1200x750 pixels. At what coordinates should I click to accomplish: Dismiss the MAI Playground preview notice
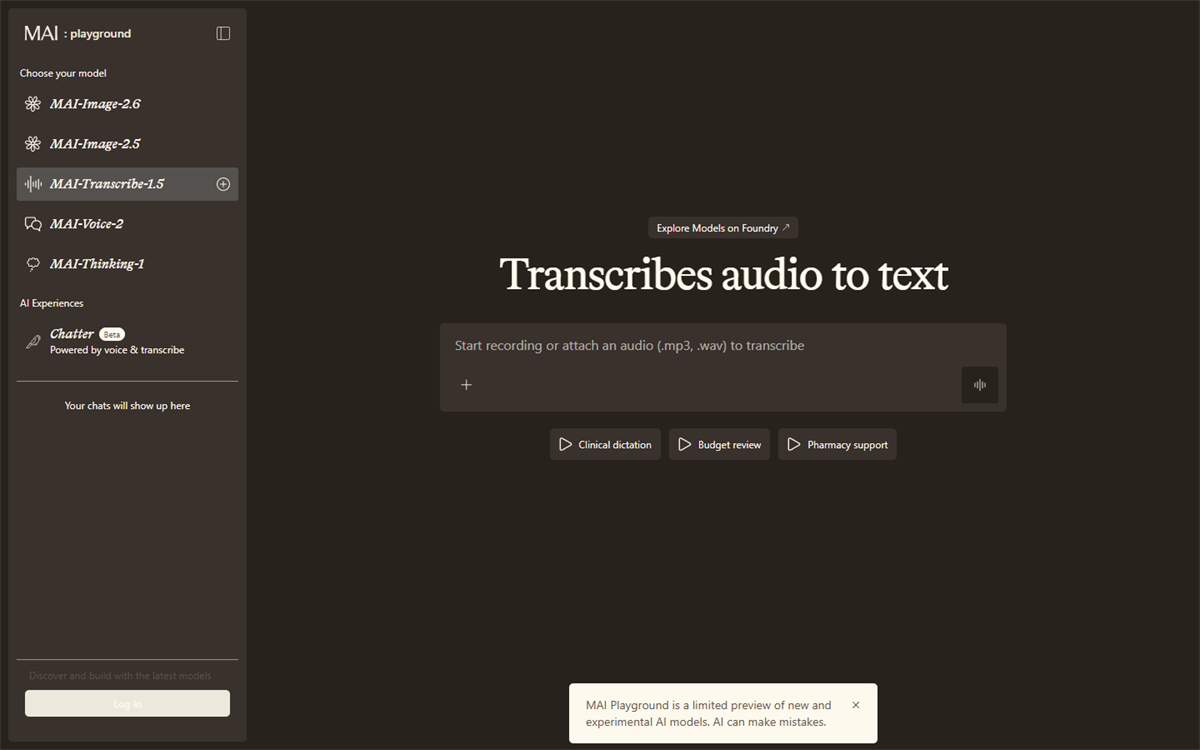click(855, 705)
